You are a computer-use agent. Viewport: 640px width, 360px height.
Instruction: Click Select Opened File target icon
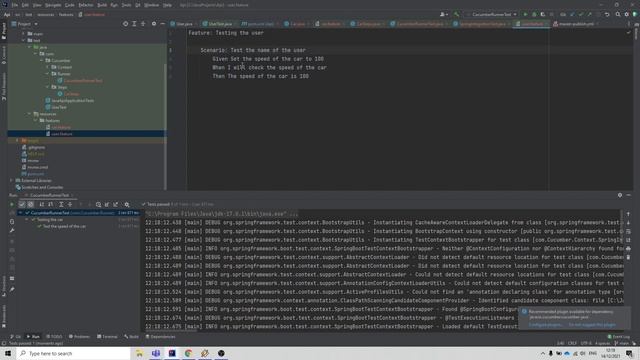[125, 24]
